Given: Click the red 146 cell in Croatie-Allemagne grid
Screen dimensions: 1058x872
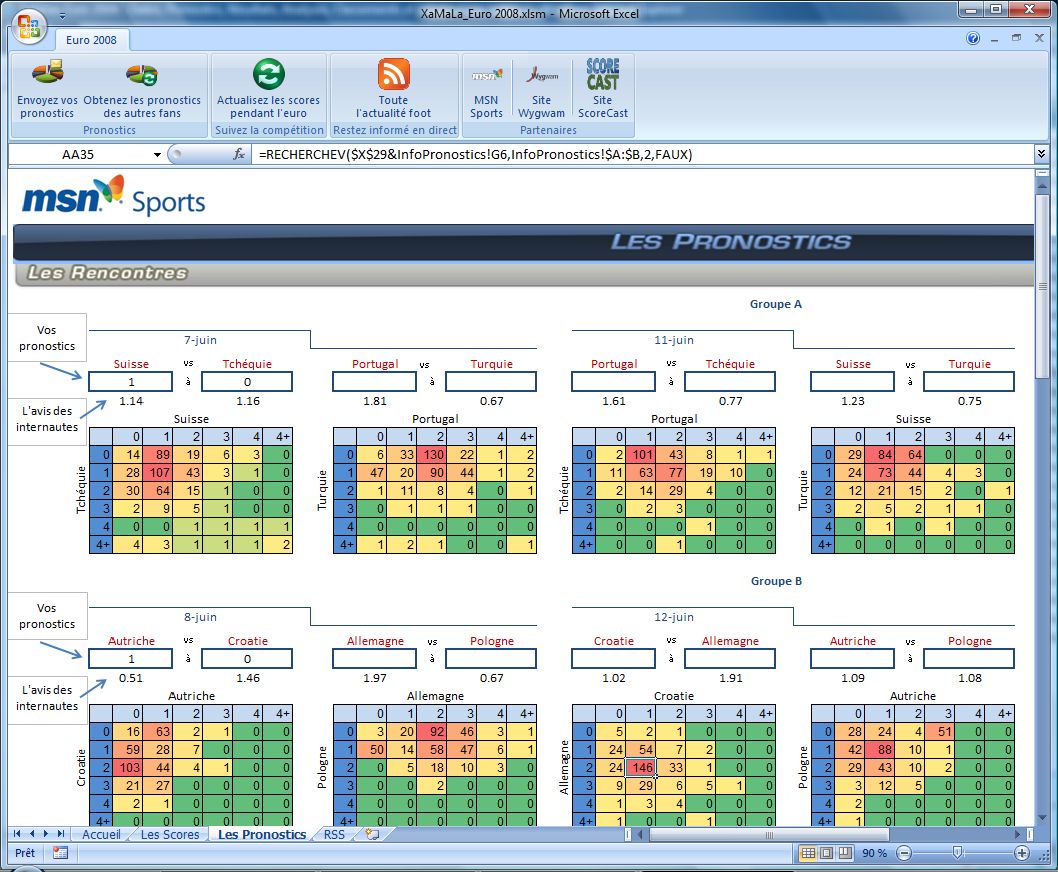Looking at the screenshot, I should tap(640, 767).
